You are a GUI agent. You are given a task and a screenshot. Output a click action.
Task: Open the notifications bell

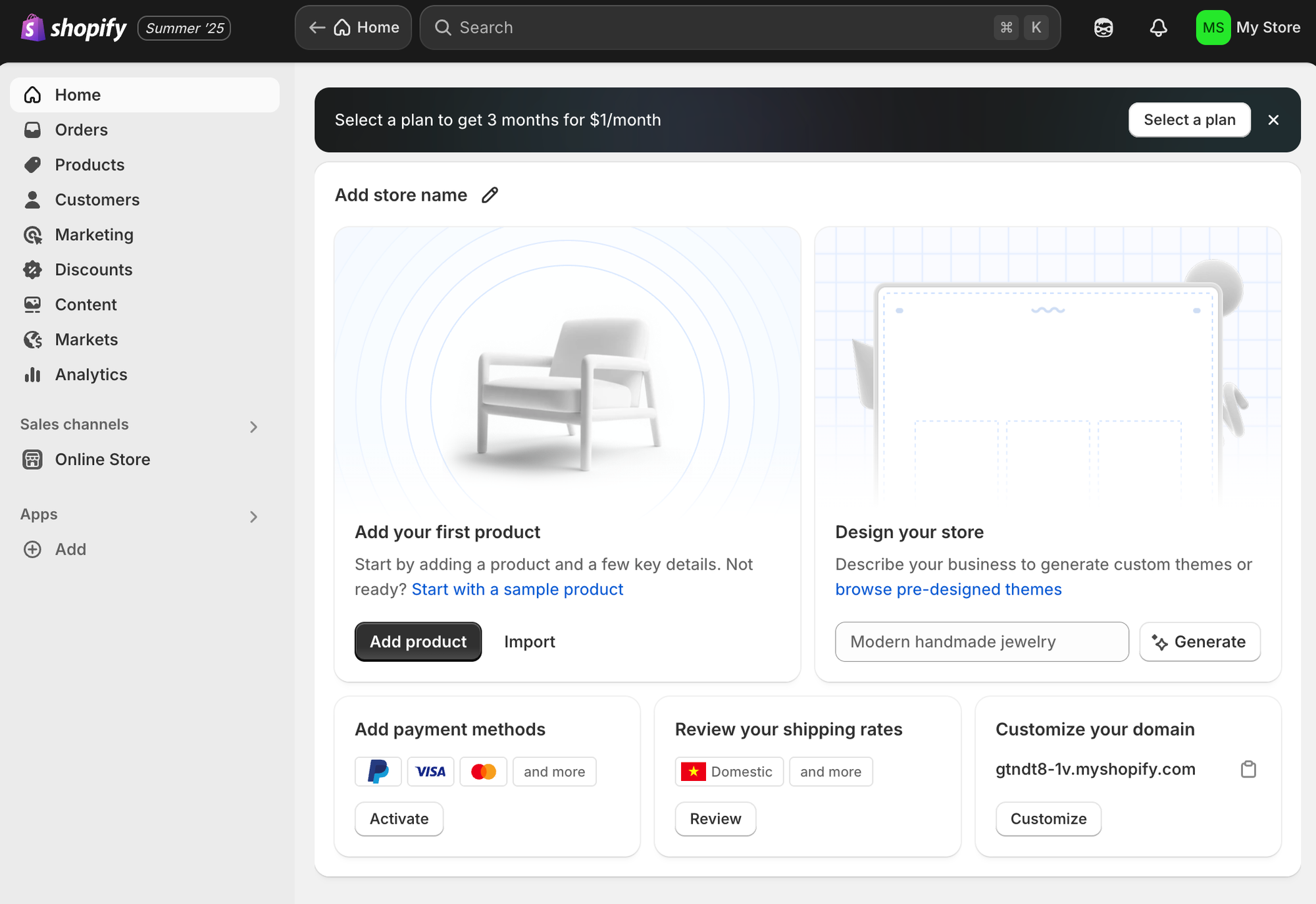(x=1158, y=28)
